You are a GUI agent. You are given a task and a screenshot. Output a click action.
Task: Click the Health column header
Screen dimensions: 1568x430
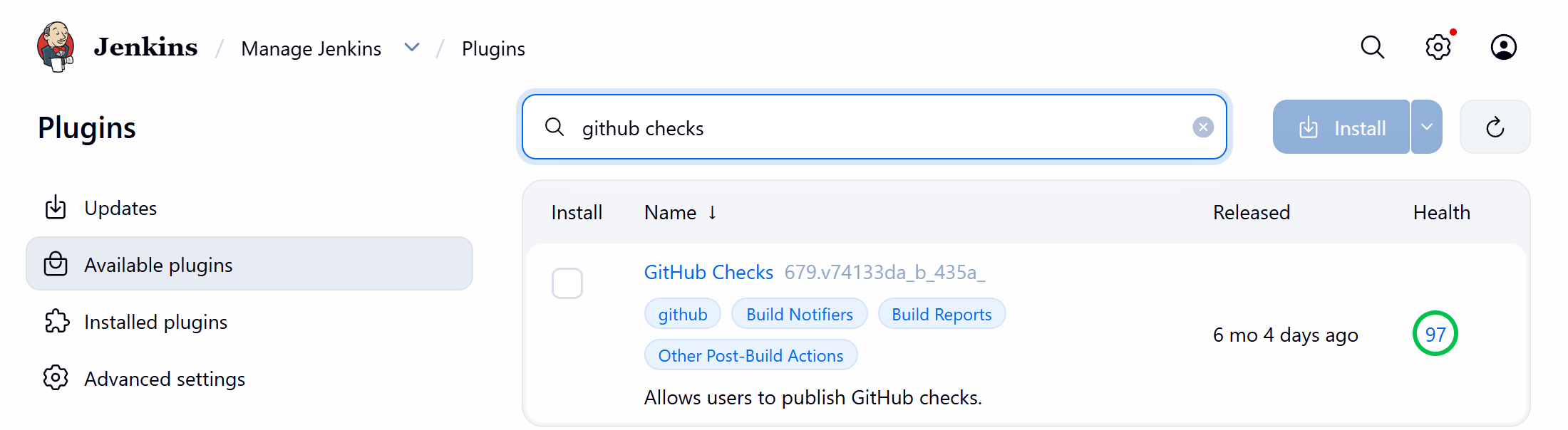[1442, 212]
